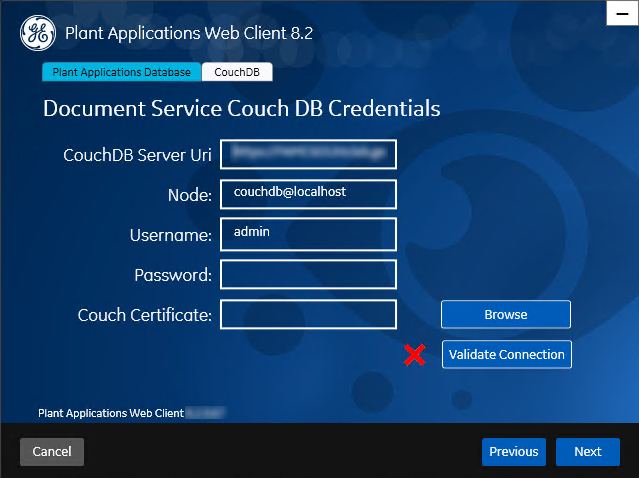The image size is (639, 478).
Task: Focus the Node input field
Action: click(x=308, y=194)
